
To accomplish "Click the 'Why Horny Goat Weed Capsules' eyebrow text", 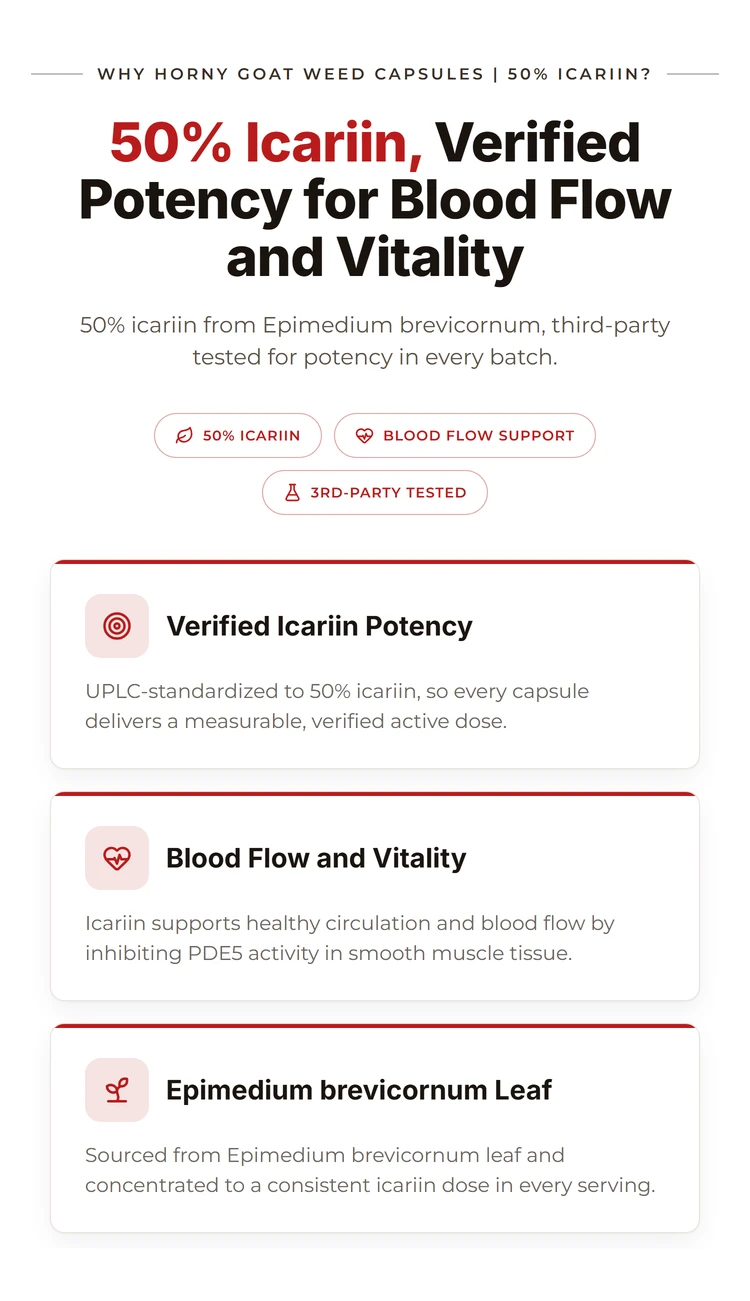I will click(290, 74).
